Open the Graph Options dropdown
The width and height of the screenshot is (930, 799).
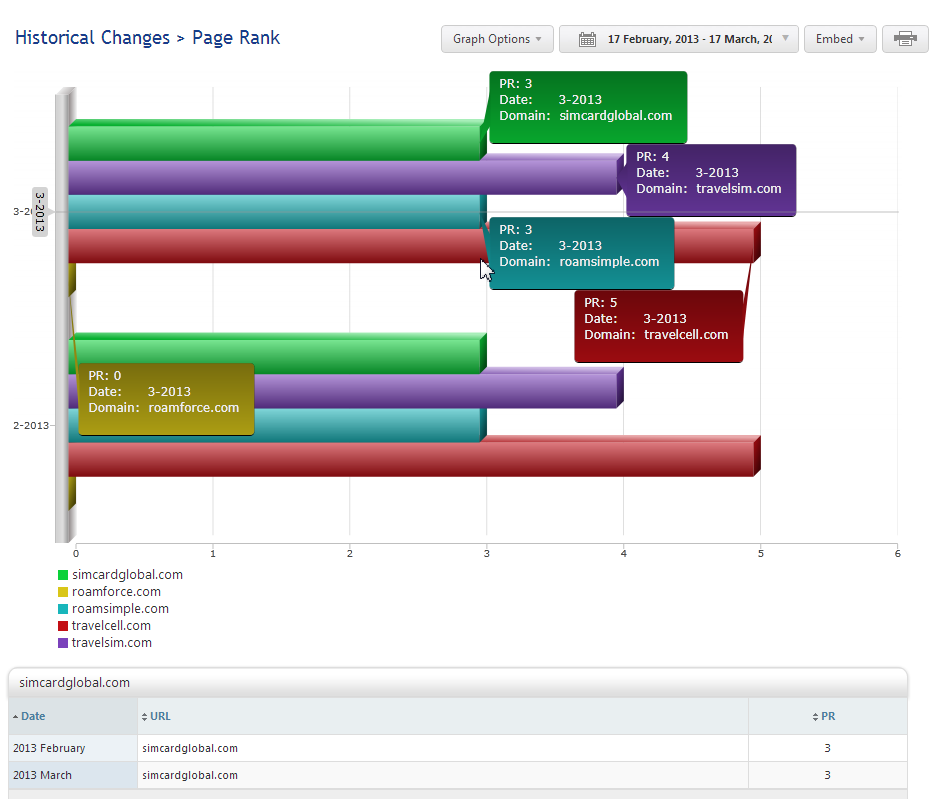coord(497,39)
